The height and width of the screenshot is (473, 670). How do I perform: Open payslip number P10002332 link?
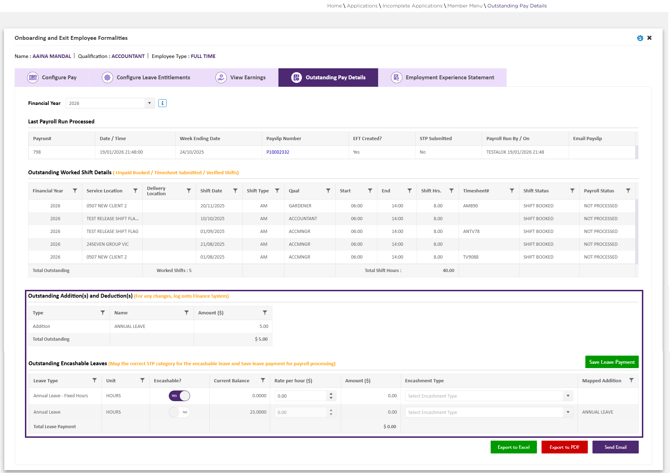[278, 152]
